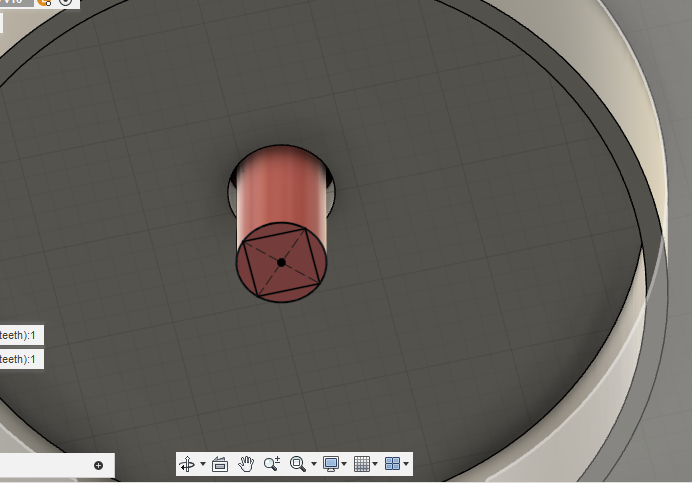The width and height of the screenshot is (692, 483).
Task: Expand the Grid and Snaps dropdown arrow
Action: click(375, 464)
